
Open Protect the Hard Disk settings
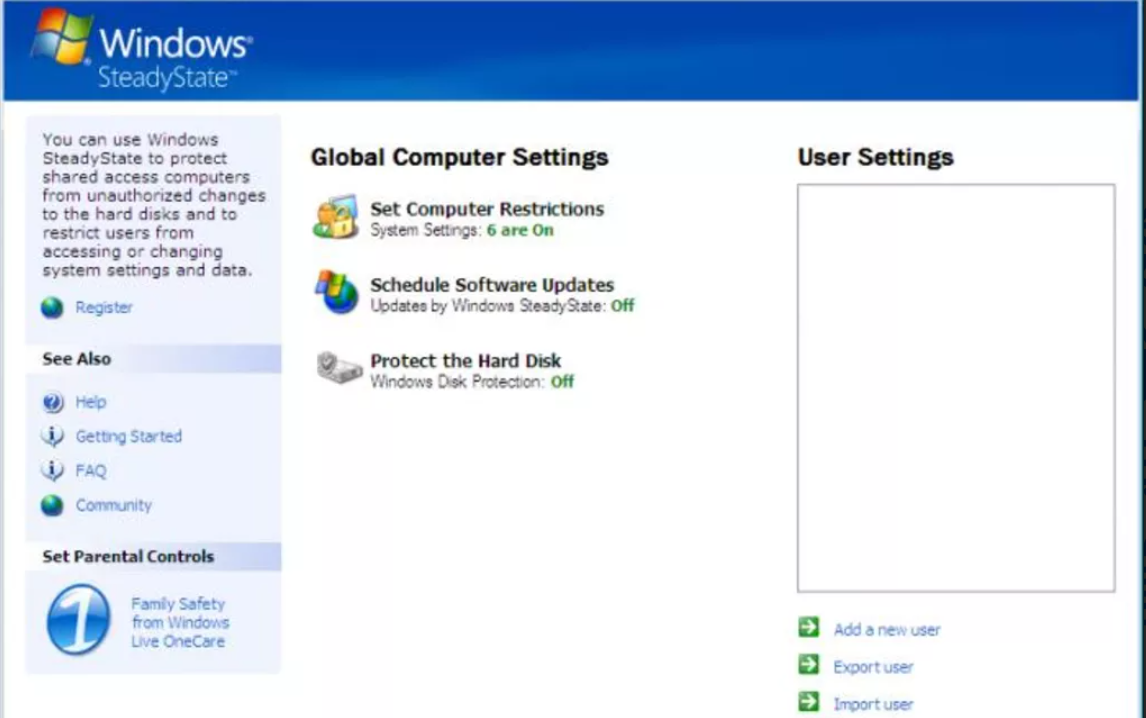(465, 361)
